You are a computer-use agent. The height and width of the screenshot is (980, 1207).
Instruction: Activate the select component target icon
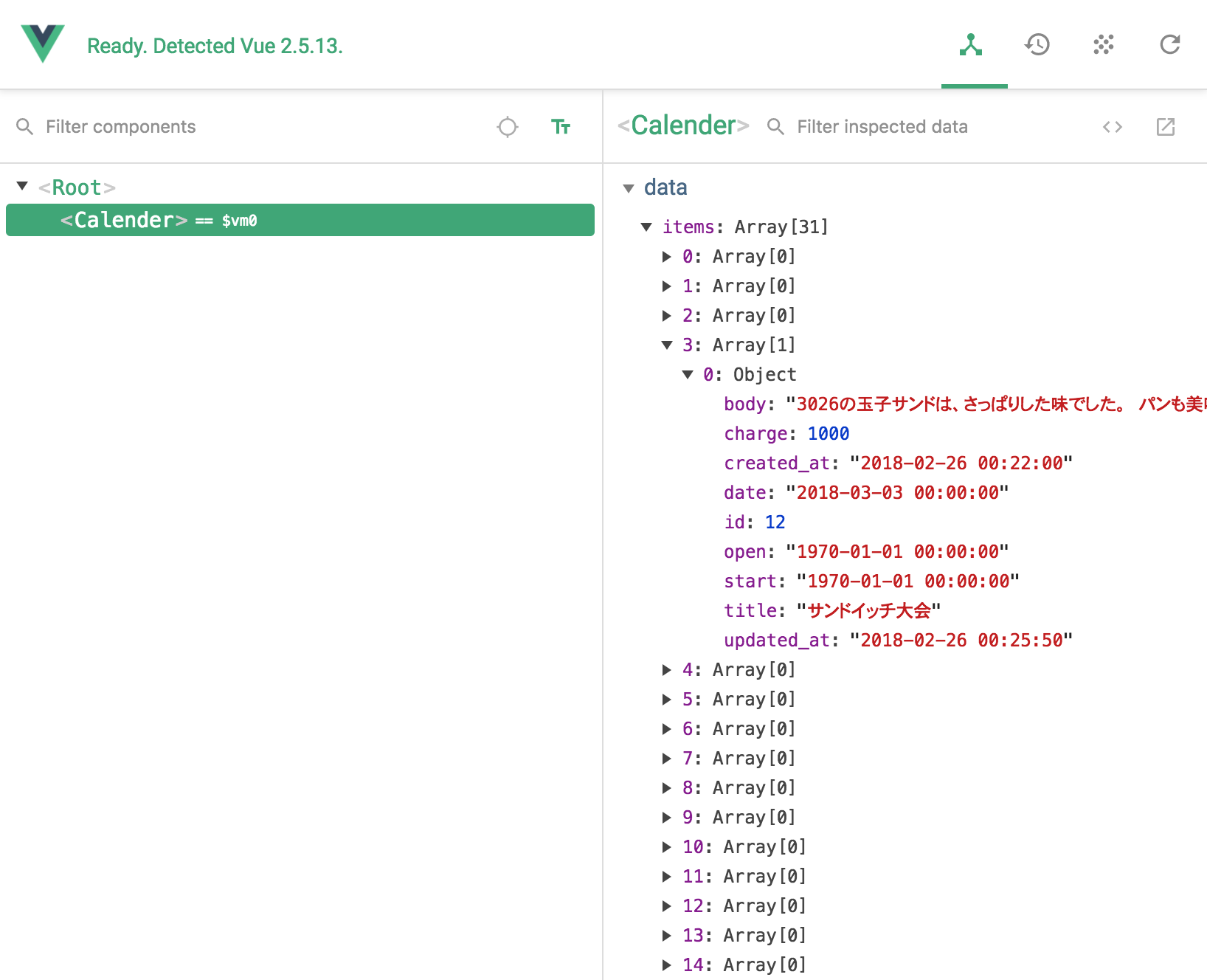pyautogui.click(x=508, y=127)
